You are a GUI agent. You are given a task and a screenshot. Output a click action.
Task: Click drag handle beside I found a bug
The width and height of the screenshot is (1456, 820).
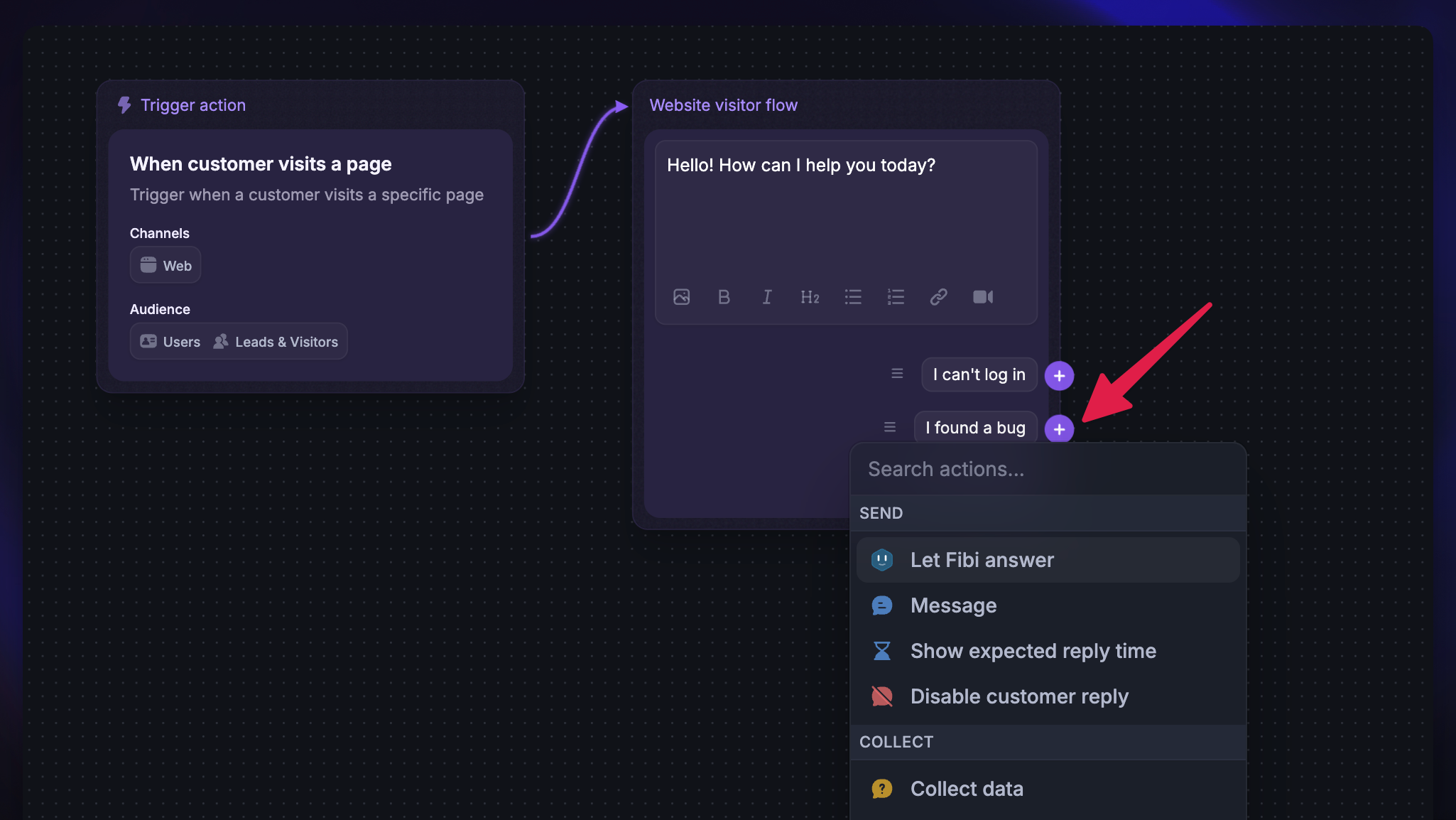point(890,427)
